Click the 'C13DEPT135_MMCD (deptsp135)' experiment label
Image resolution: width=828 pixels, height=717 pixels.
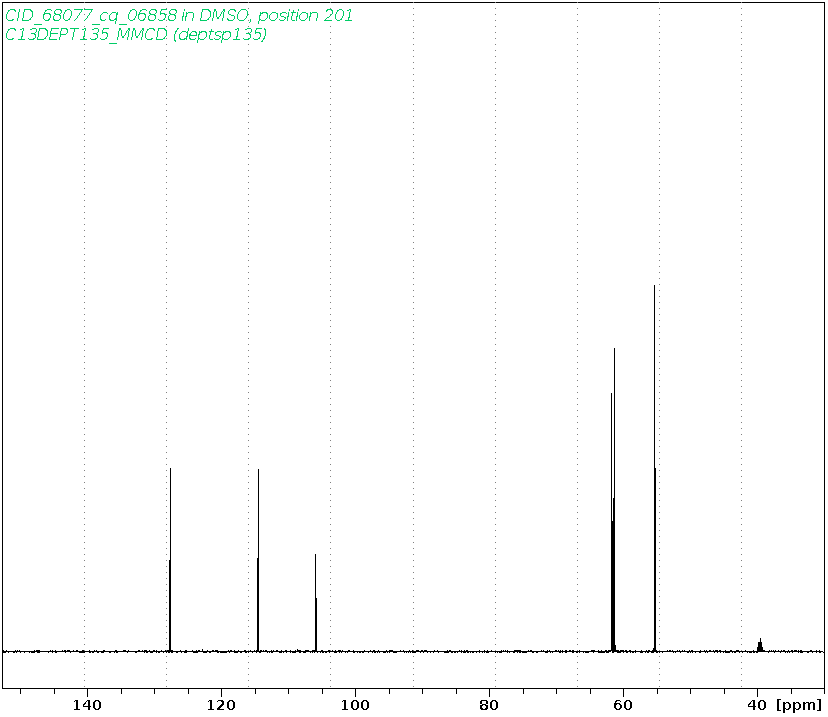tap(136, 34)
